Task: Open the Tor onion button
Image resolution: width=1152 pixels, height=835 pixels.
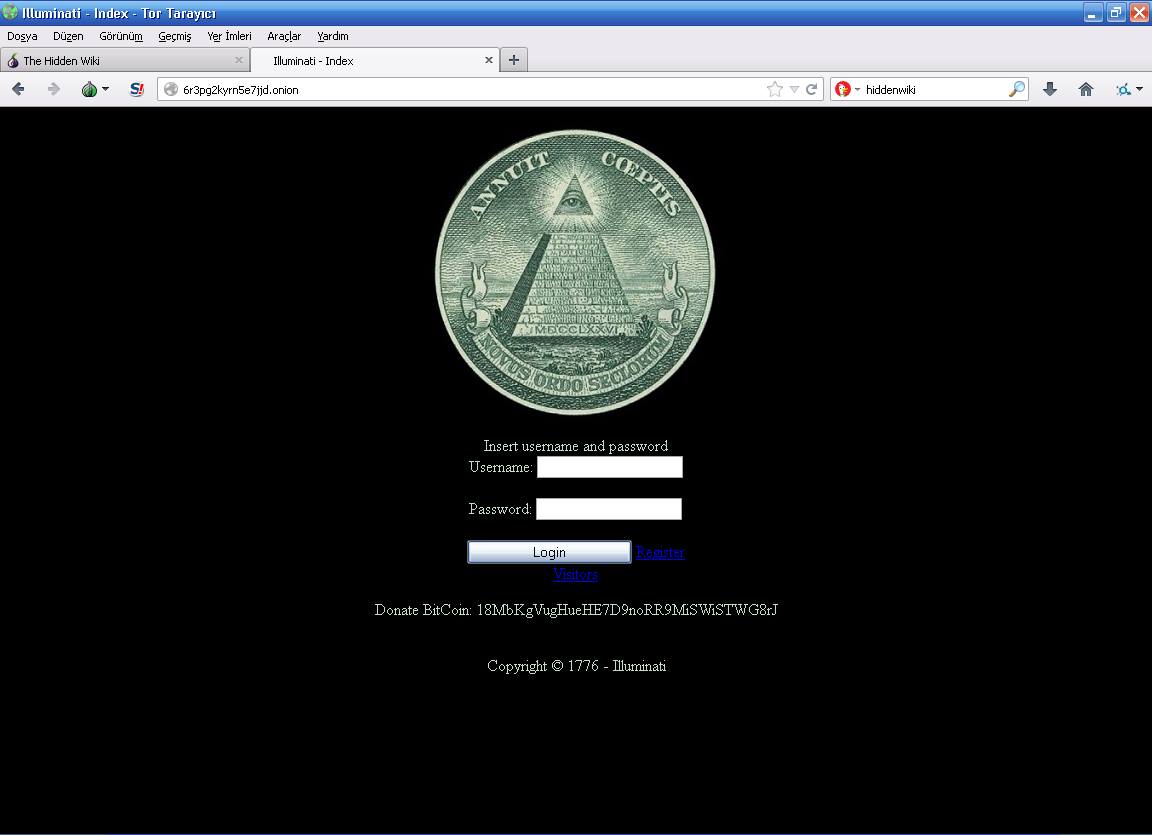Action: (x=89, y=89)
